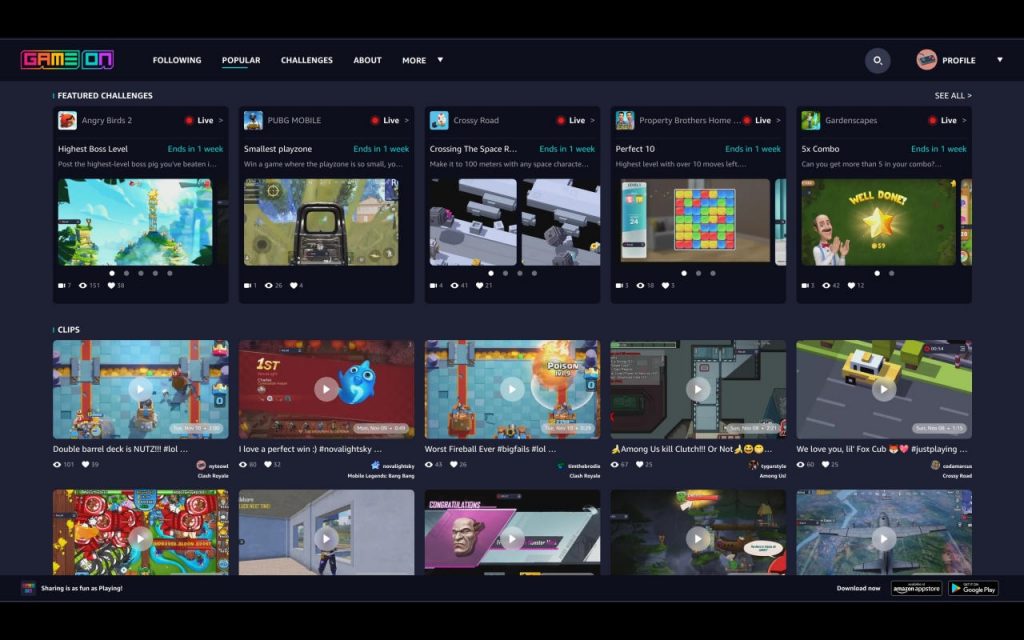1024x640 pixels.
Task: Open the CHALLENGES tab
Action: click(x=306, y=60)
